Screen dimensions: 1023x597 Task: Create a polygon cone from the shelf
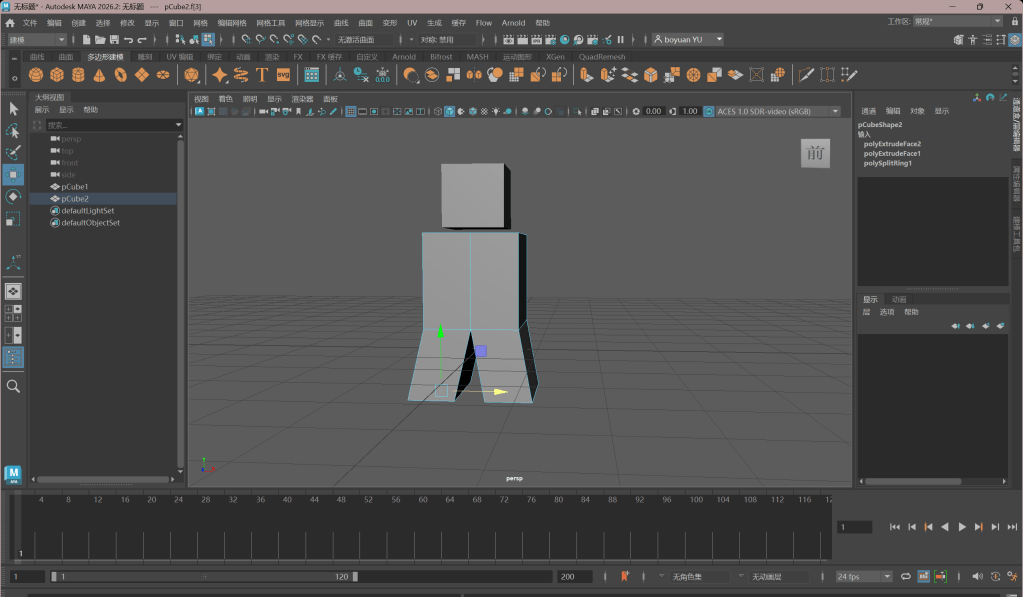(100, 75)
